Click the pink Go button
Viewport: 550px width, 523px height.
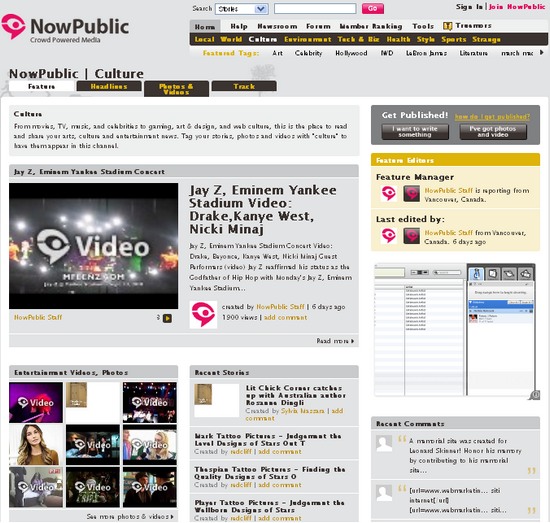[x=373, y=8]
